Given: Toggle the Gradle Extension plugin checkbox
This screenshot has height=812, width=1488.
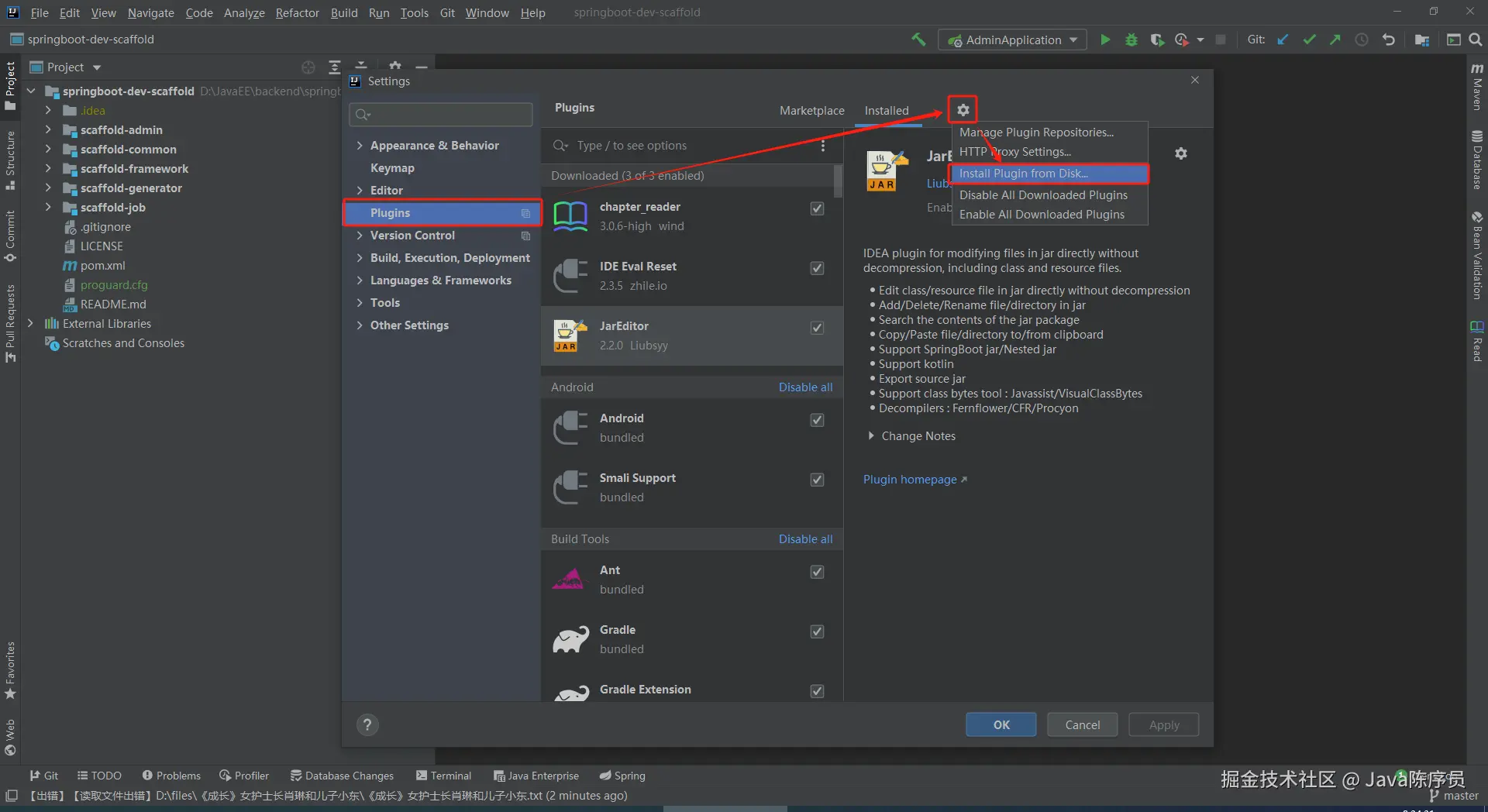Looking at the screenshot, I should pos(817,691).
